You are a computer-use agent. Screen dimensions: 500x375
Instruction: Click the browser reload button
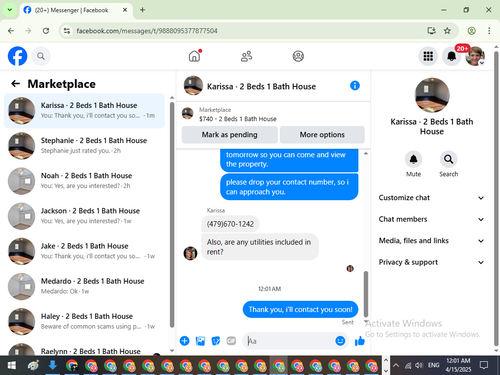(46, 31)
